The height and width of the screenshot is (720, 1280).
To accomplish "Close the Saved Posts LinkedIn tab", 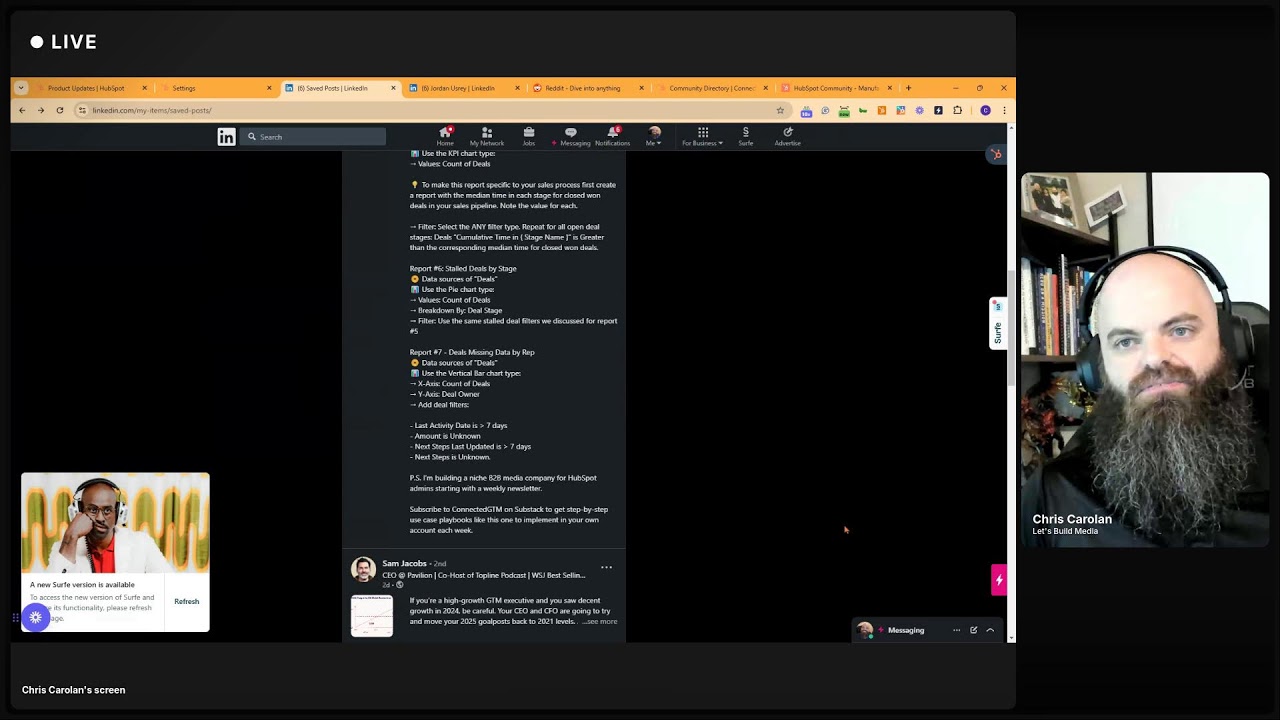I will pos(393,88).
